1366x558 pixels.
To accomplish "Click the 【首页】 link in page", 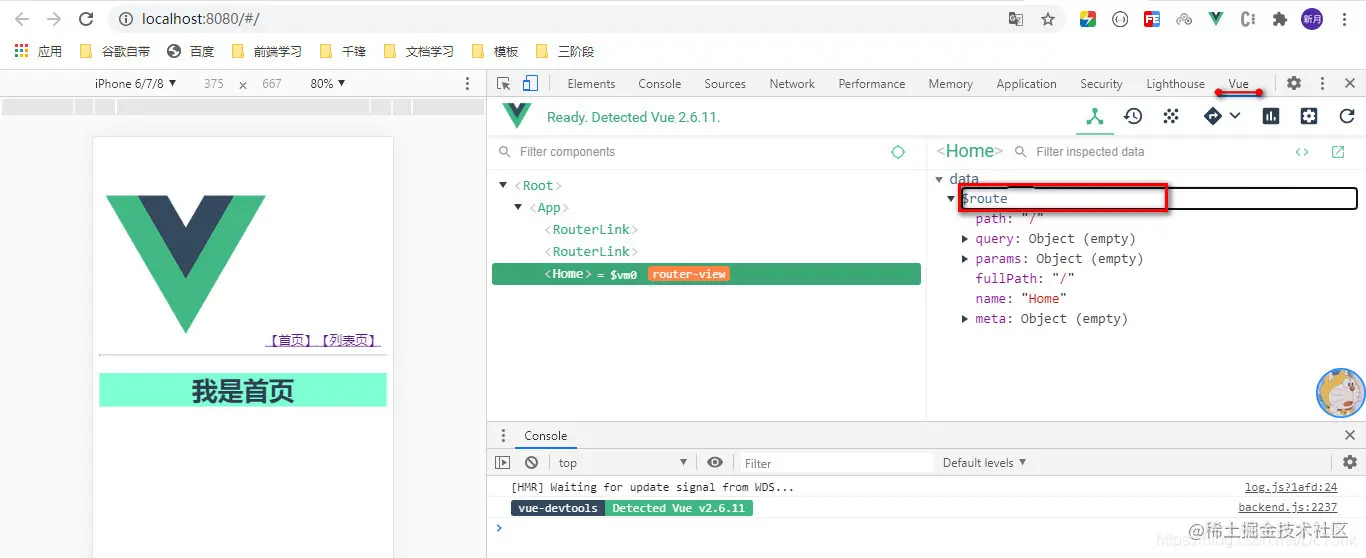I will 291,340.
